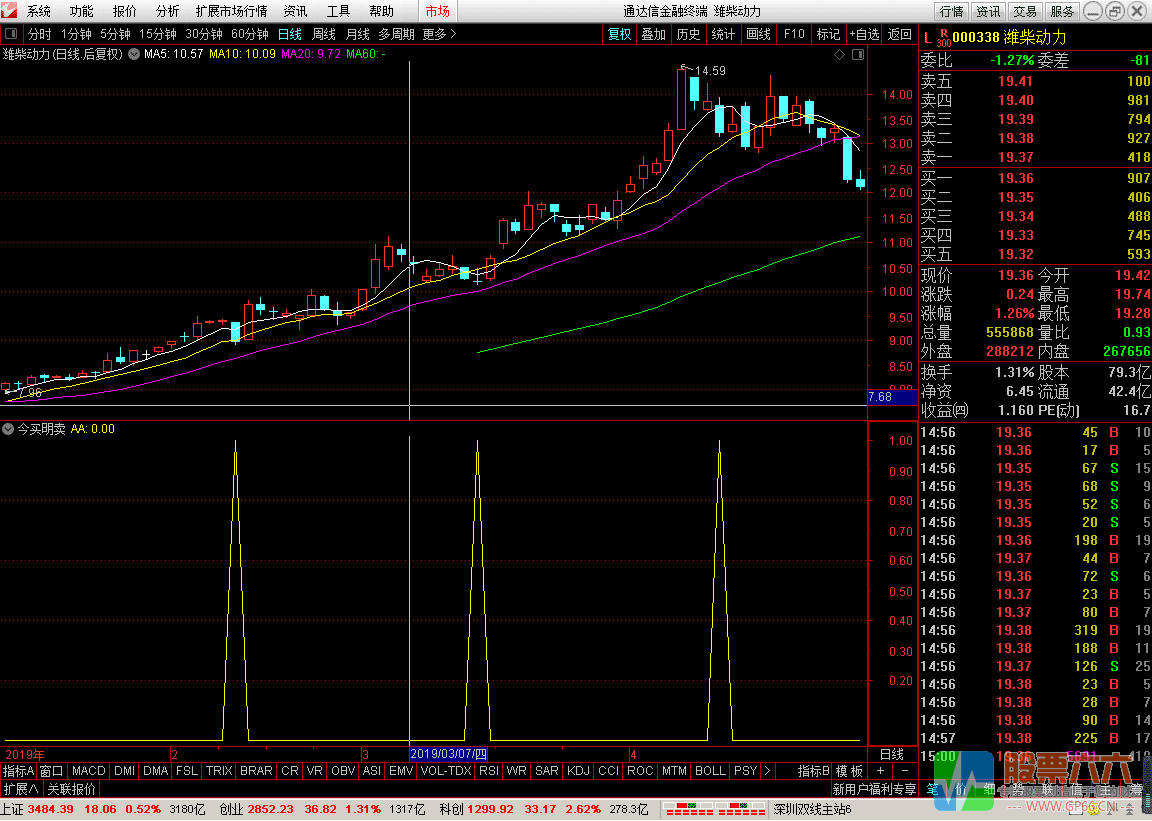1152x821 pixels.
Task: Open the 系统 menu
Action: (x=39, y=11)
